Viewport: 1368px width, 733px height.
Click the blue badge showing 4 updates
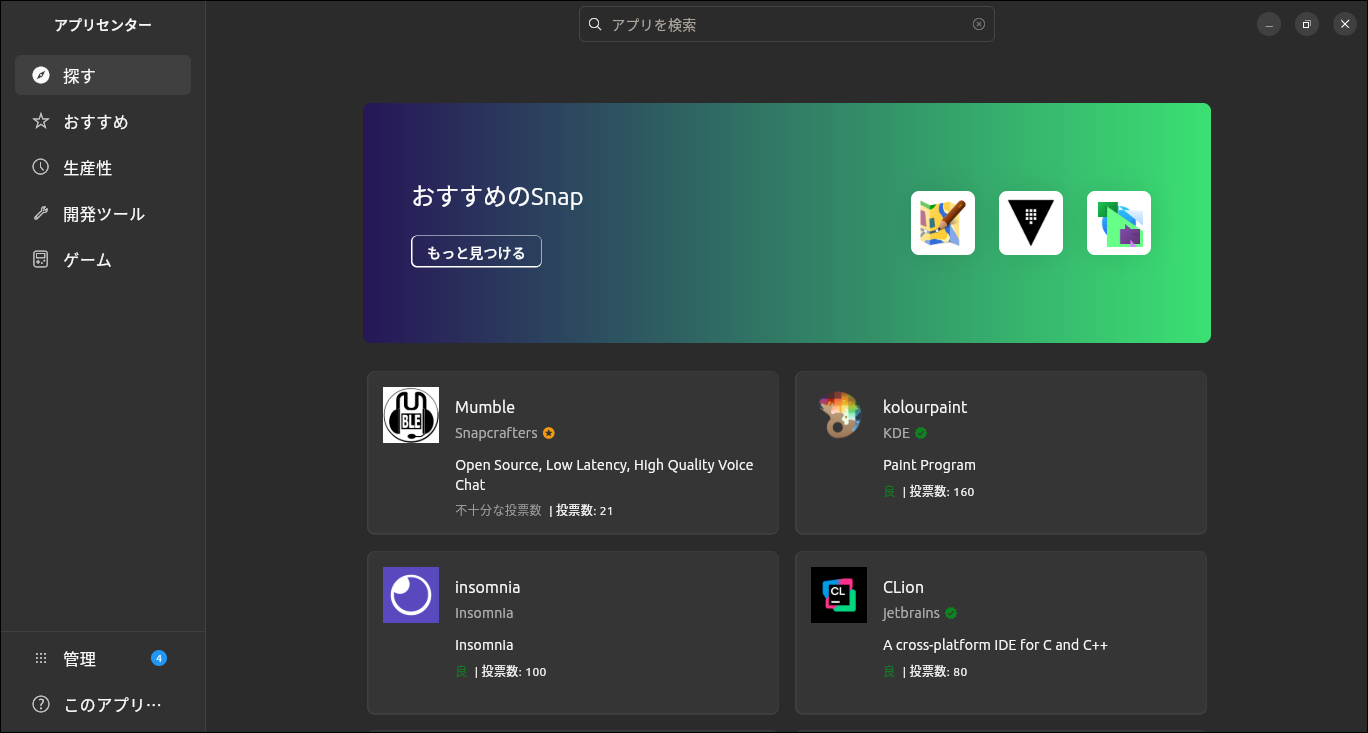point(159,658)
